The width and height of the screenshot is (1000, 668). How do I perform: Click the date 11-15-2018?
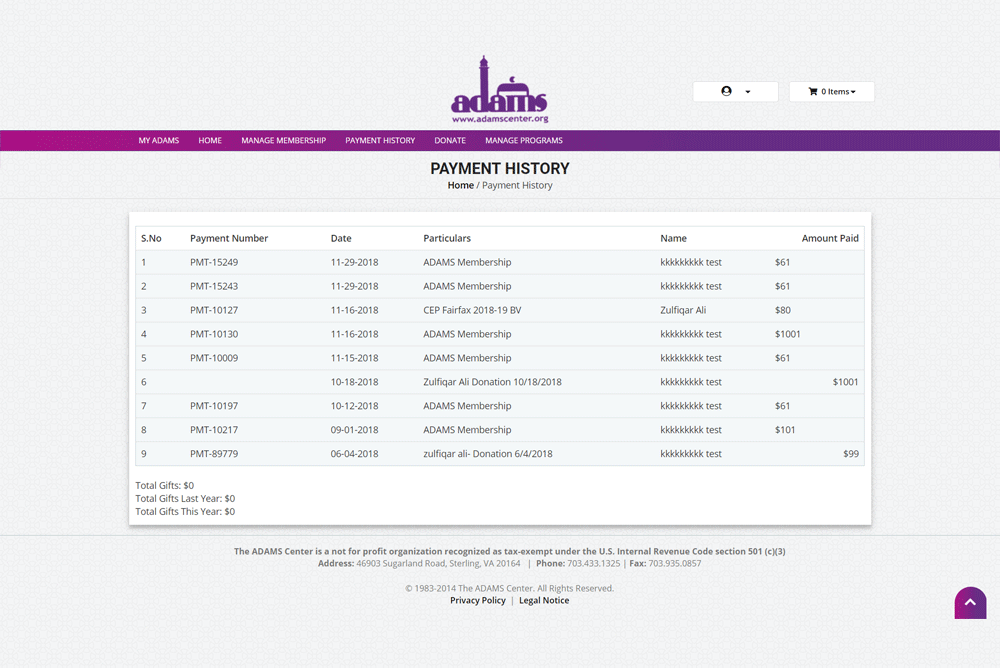pyautogui.click(x=355, y=358)
